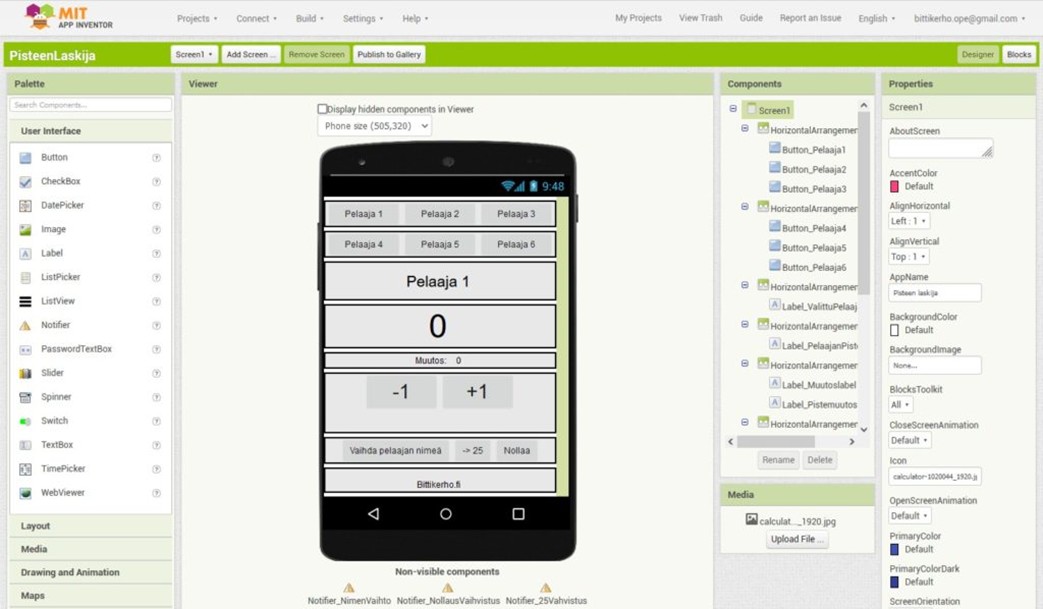Collapse HorizontalArrangement containing Button_Pelaaja4

[x=745, y=207]
